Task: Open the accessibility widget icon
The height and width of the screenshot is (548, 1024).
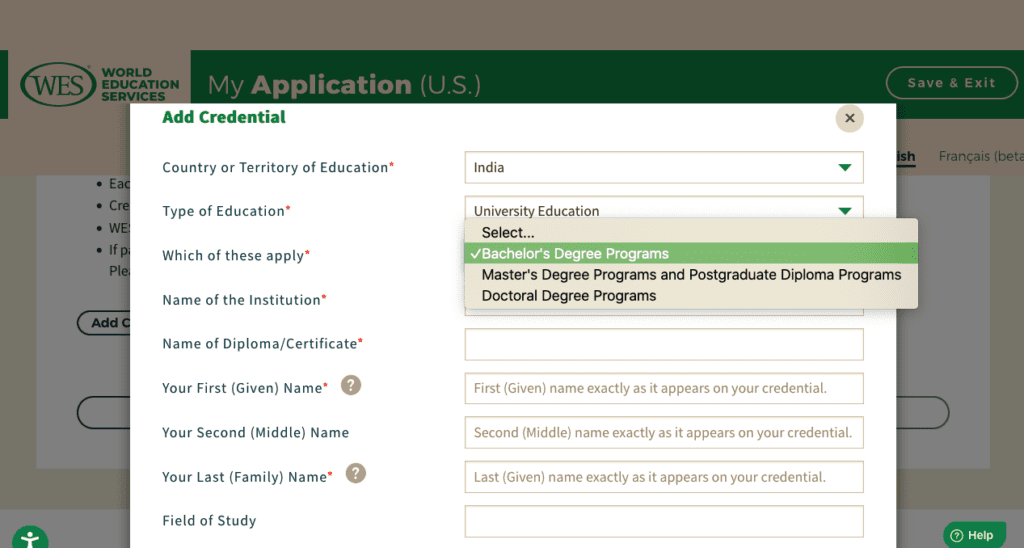Action: [30, 538]
